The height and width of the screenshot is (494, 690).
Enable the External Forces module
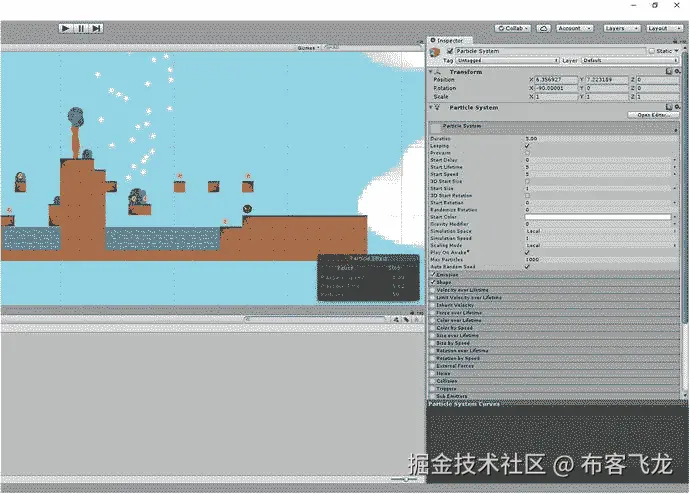(x=433, y=366)
